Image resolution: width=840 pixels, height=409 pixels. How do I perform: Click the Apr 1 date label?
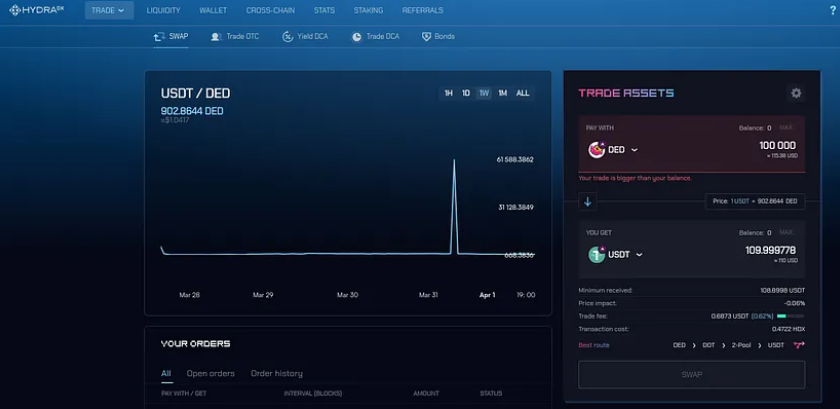pos(487,295)
